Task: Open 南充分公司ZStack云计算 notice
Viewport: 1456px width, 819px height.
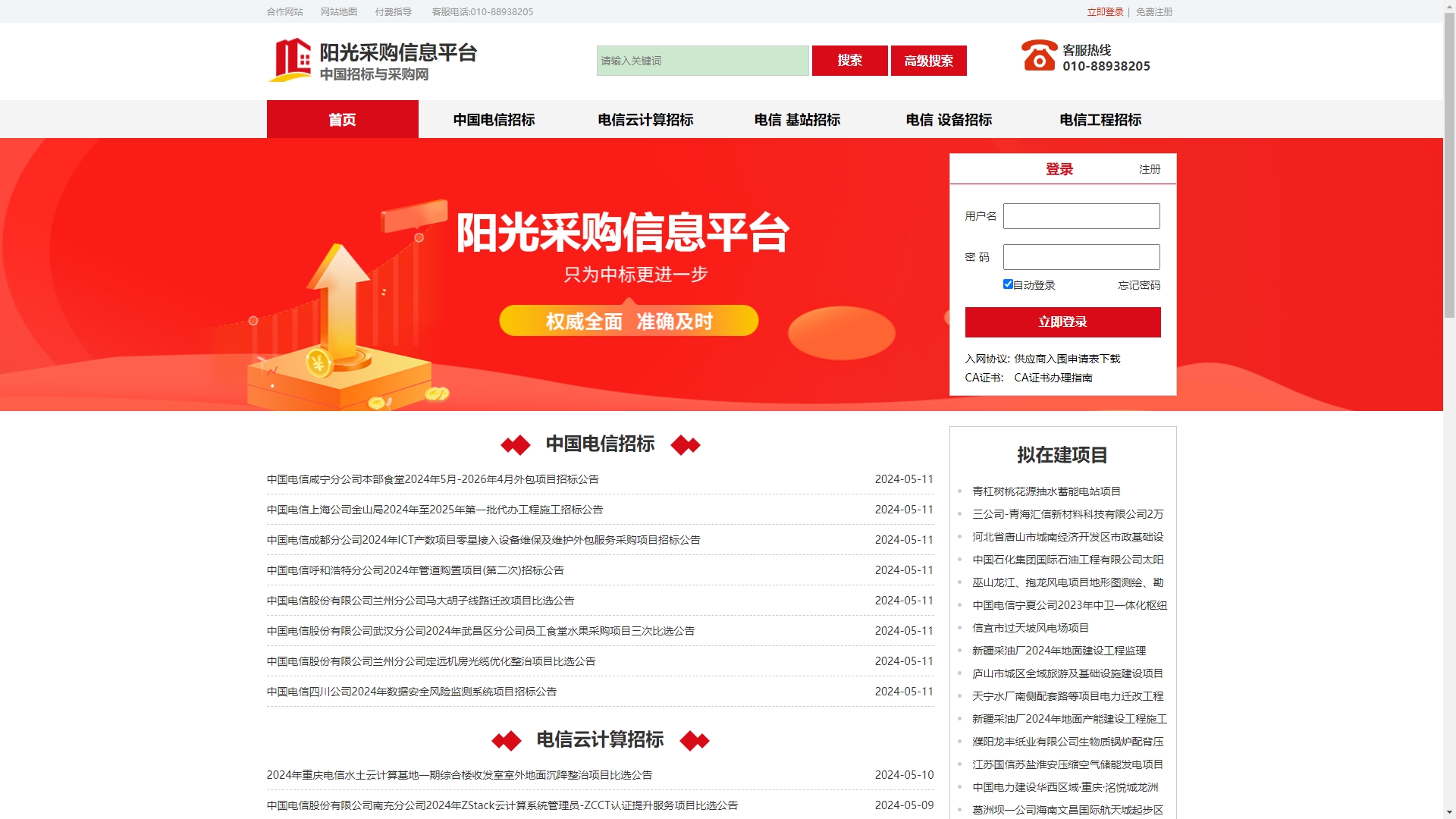Action: 502,805
